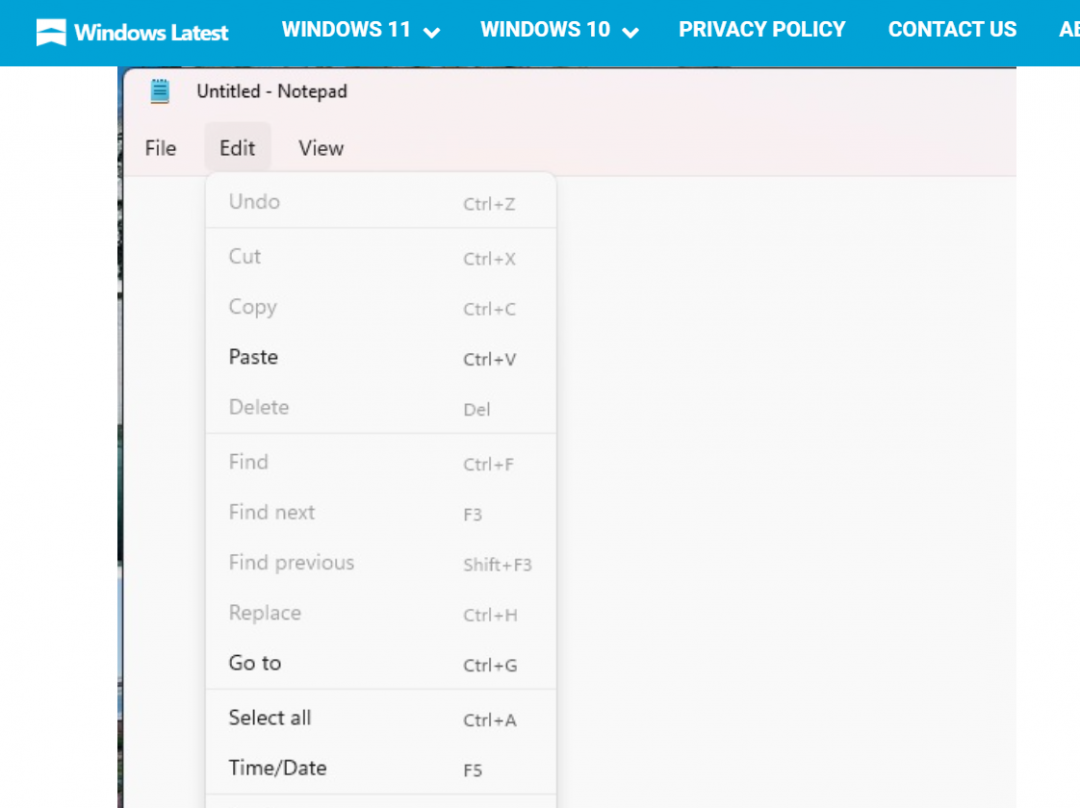Expand the Windows 10 dropdown chevron
Viewport: 1080px width, 808px height.
(631, 32)
